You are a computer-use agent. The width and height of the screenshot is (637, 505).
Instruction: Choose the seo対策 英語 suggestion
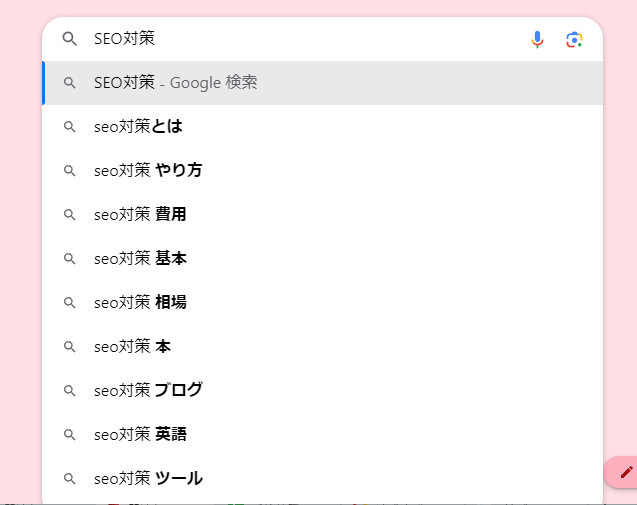323,435
